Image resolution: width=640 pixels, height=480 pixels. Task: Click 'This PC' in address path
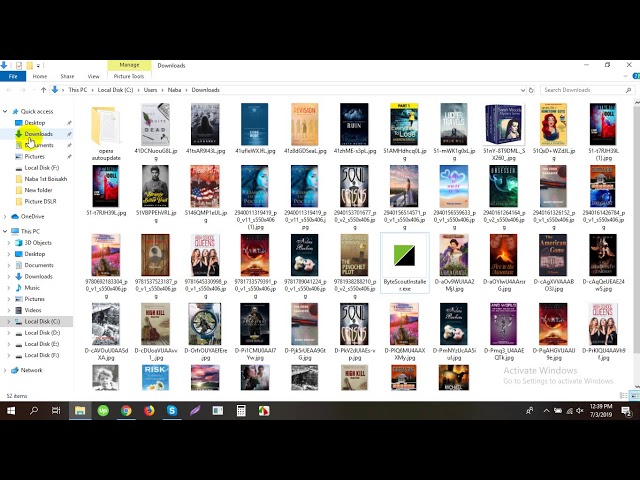(x=78, y=90)
